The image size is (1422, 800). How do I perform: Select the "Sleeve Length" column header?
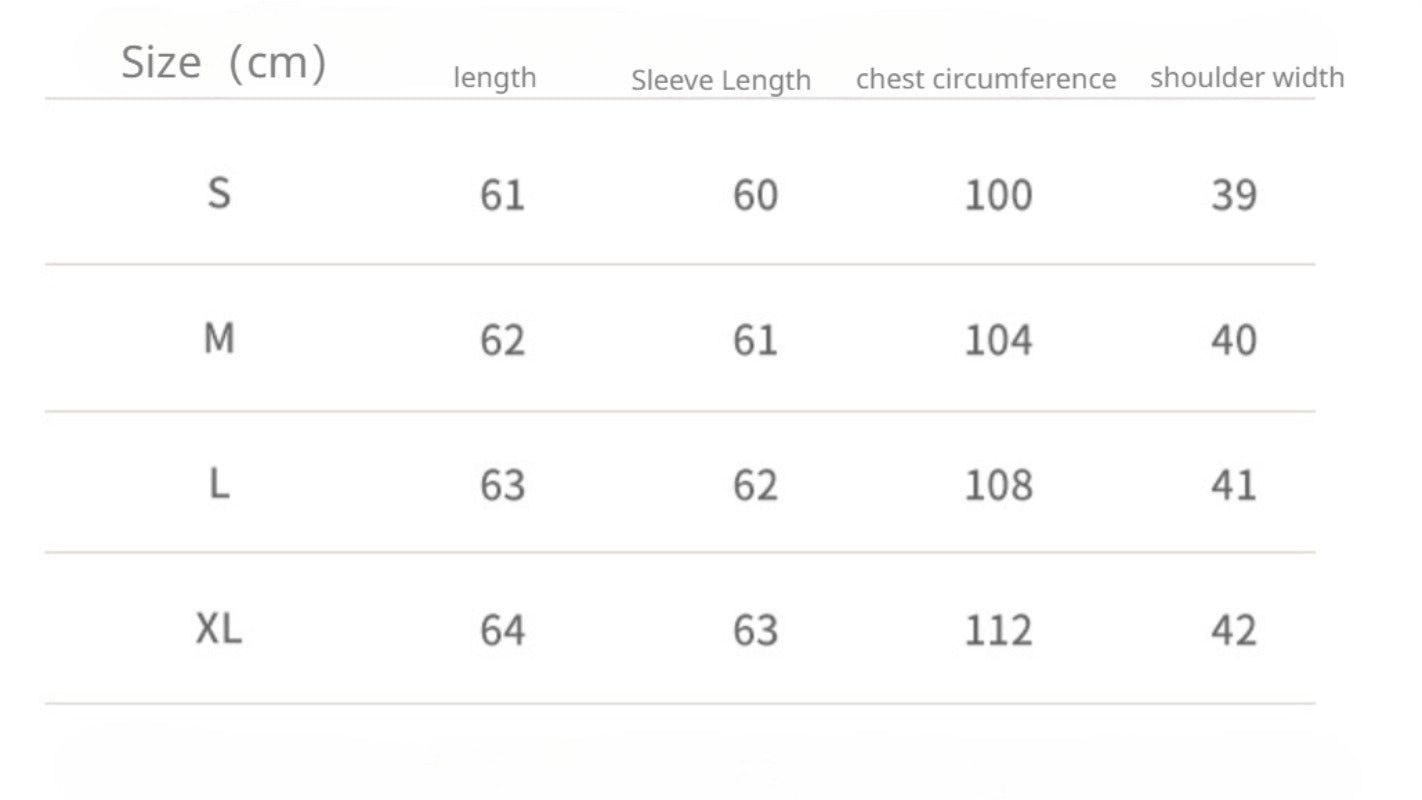(x=720, y=80)
